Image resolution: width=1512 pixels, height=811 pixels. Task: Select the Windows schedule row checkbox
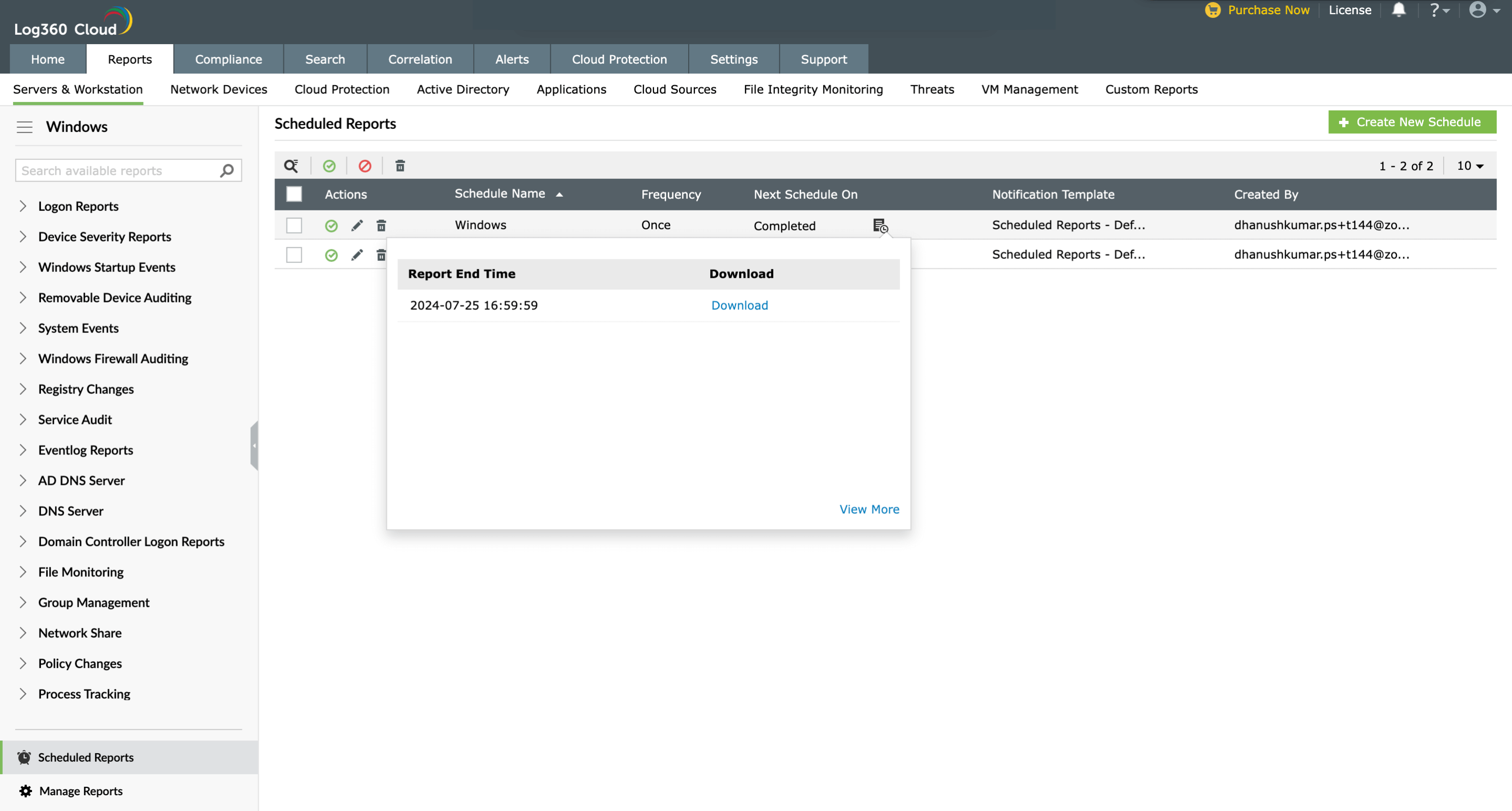pos(294,226)
